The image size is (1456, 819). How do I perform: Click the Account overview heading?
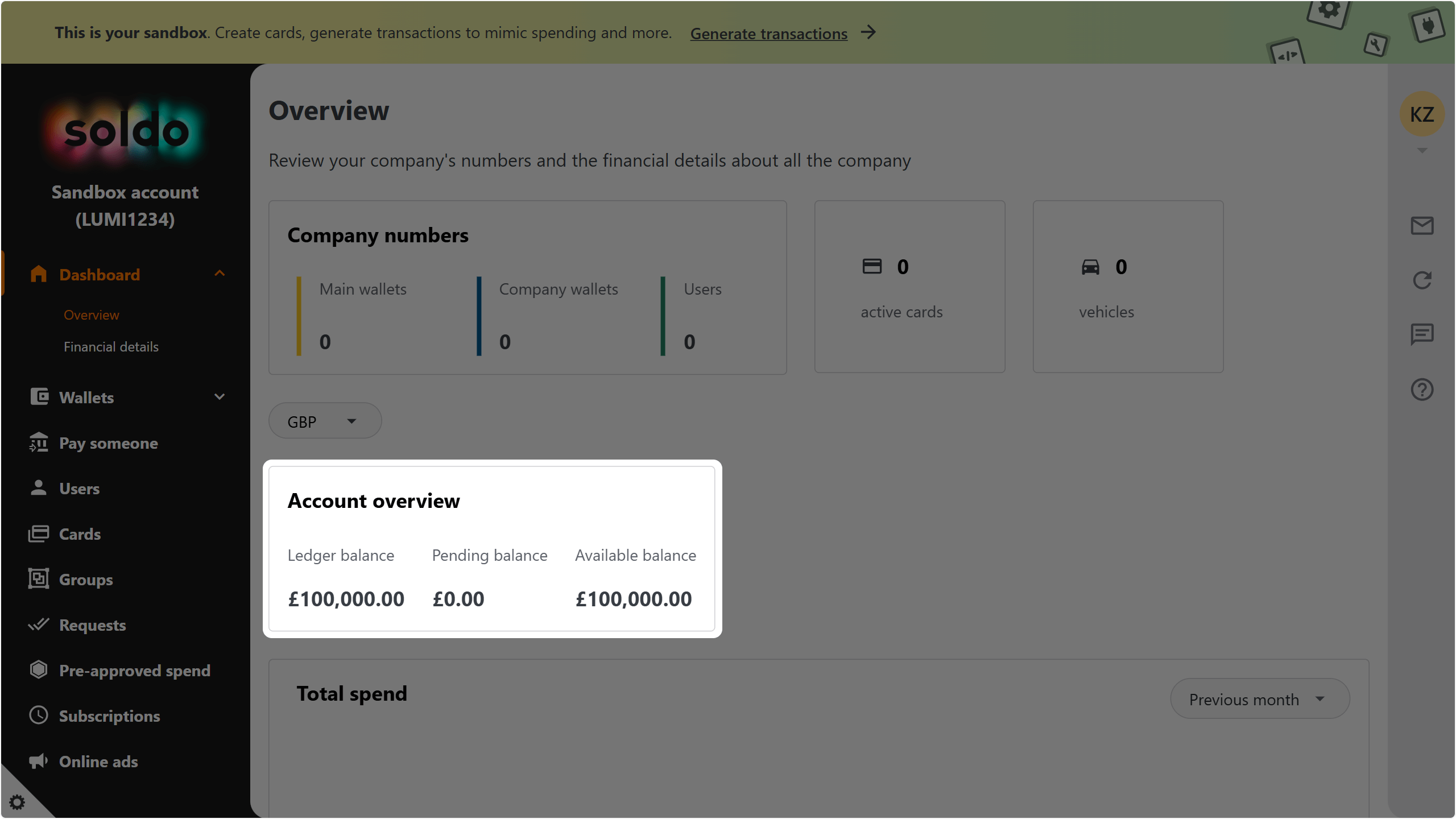374,500
